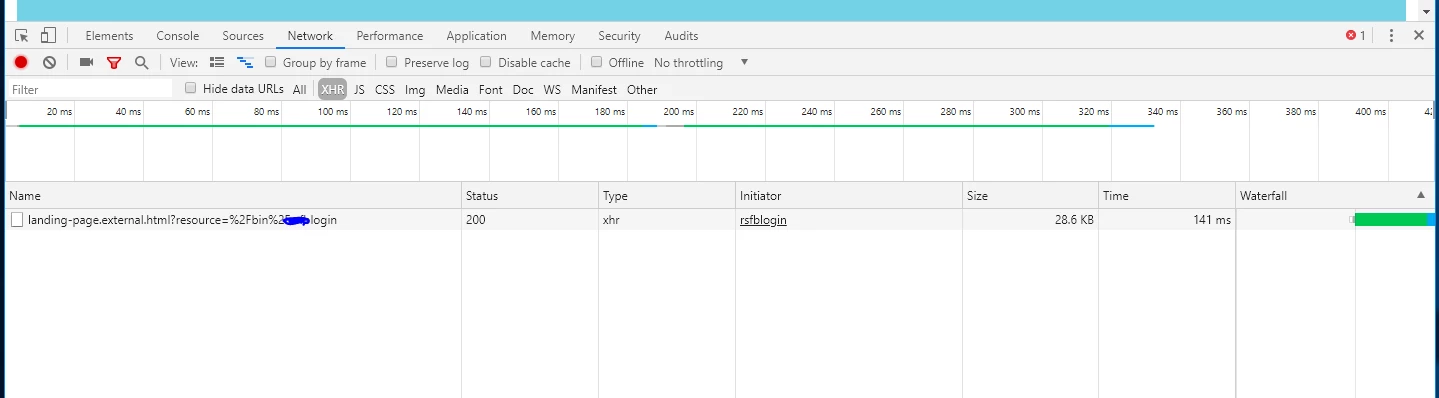Go to the Sources tab
The image size is (1439, 398).
(243, 36)
